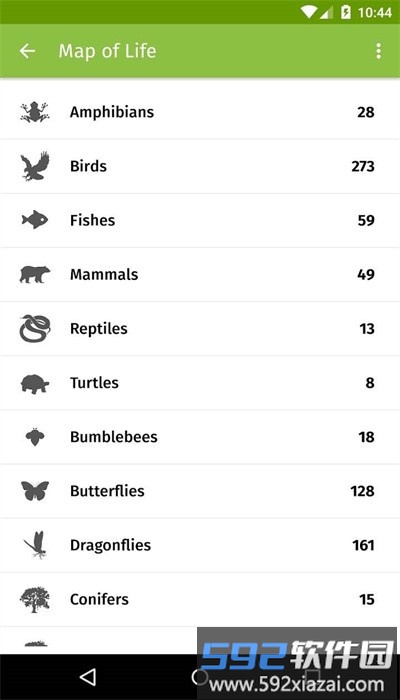
Task: Open the Butterflies category
Action: point(200,491)
